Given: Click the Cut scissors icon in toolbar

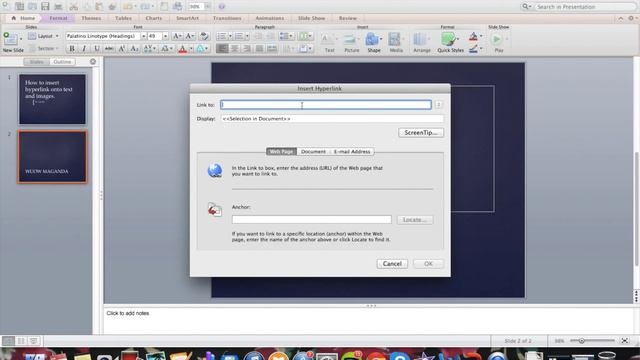Looking at the screenshot, I should [x=73, y=6].
